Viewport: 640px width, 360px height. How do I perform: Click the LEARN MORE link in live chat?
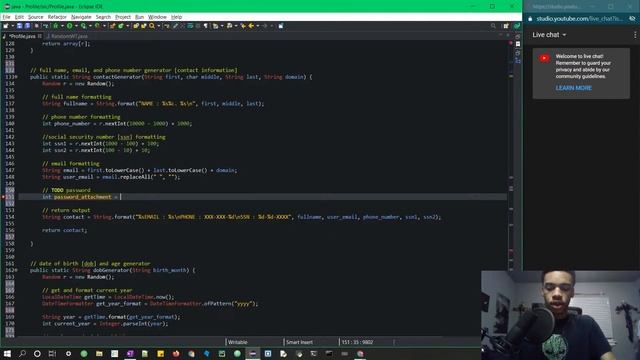[x=573, y=88]
